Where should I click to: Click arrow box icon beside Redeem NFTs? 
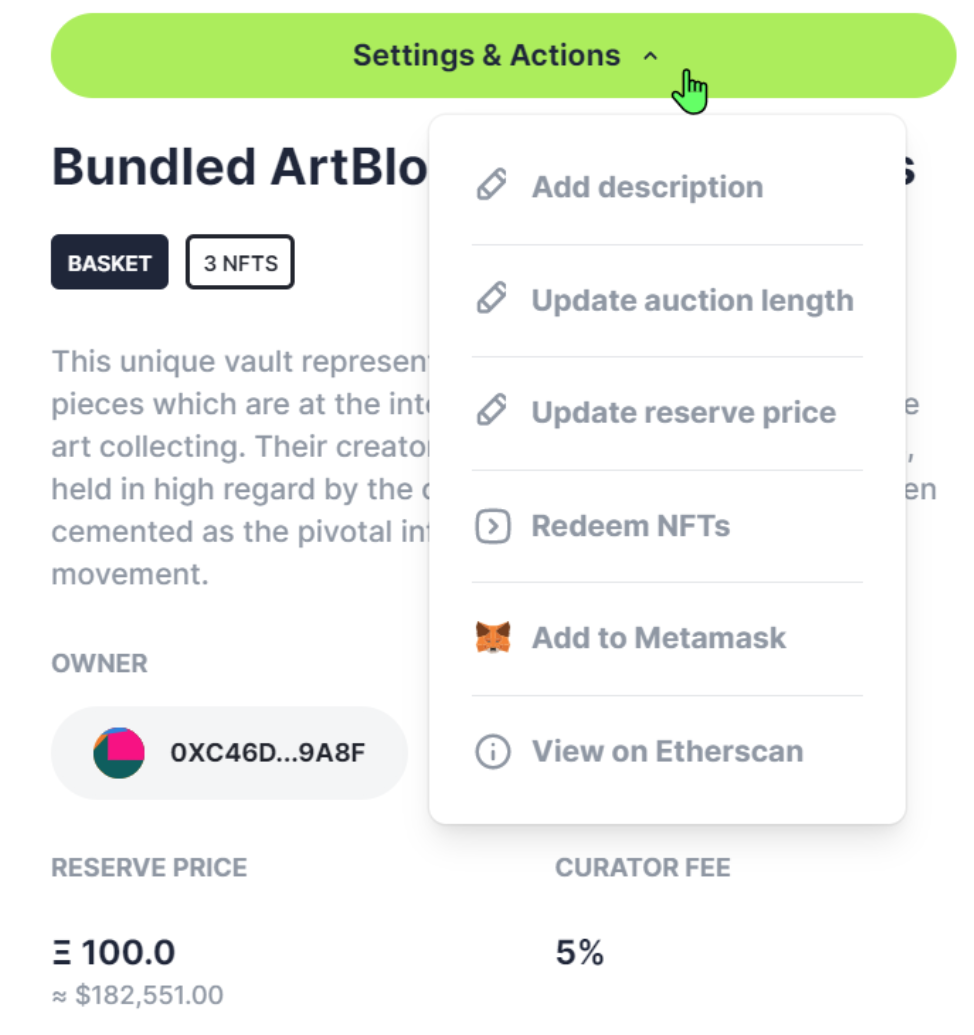(x=492, y=526)
